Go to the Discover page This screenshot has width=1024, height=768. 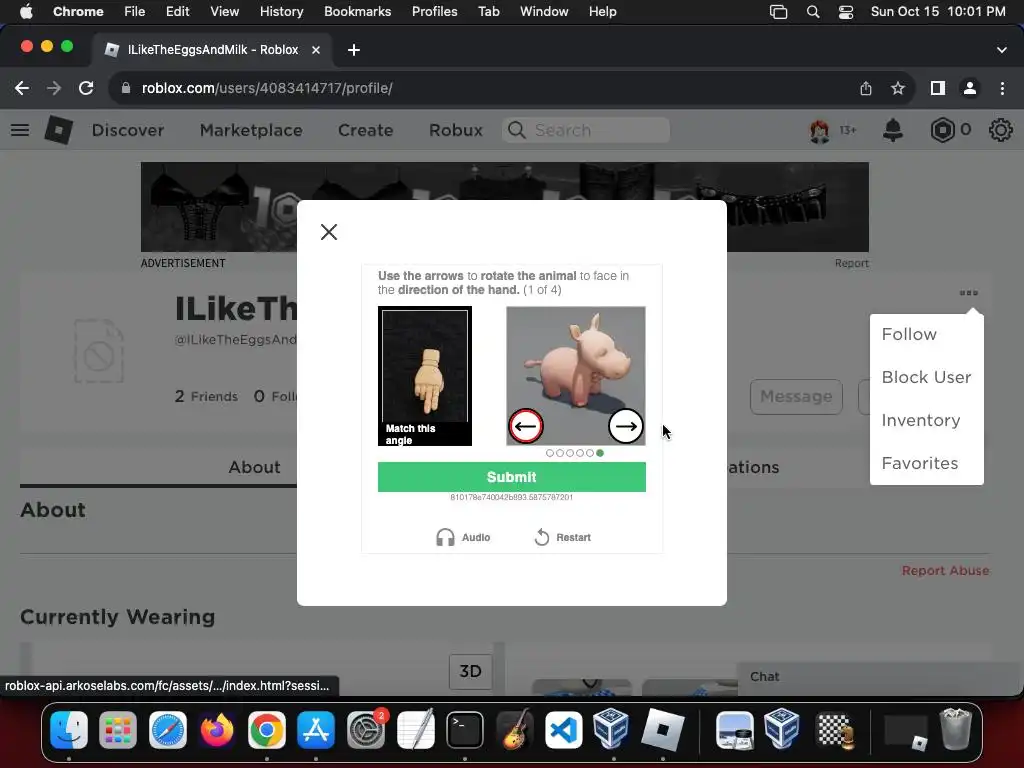coord(127,130)
